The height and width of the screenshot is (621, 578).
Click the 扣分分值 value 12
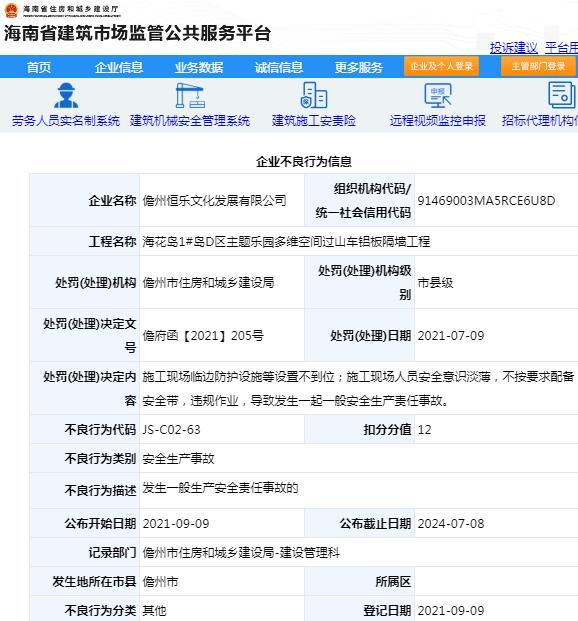pos(424,430)
